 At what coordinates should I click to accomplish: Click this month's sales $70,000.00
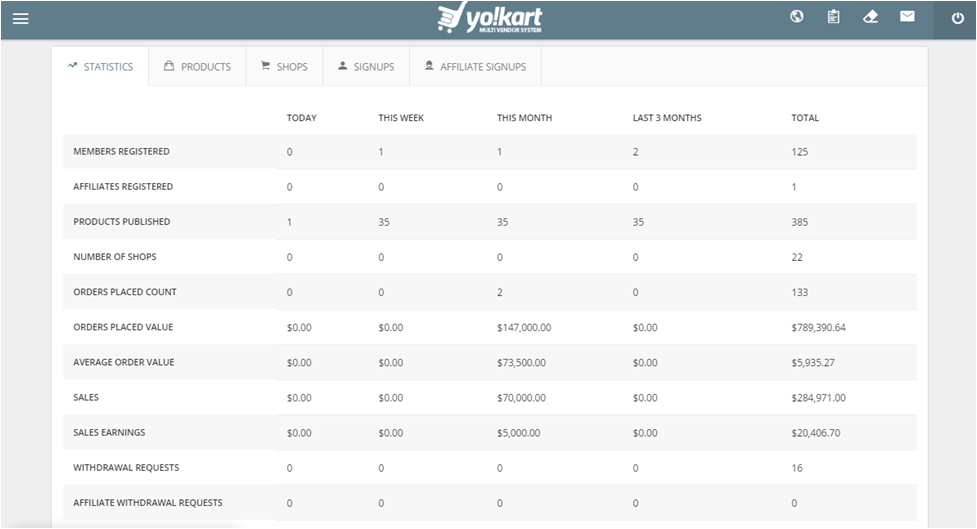(x=522, y=398)
